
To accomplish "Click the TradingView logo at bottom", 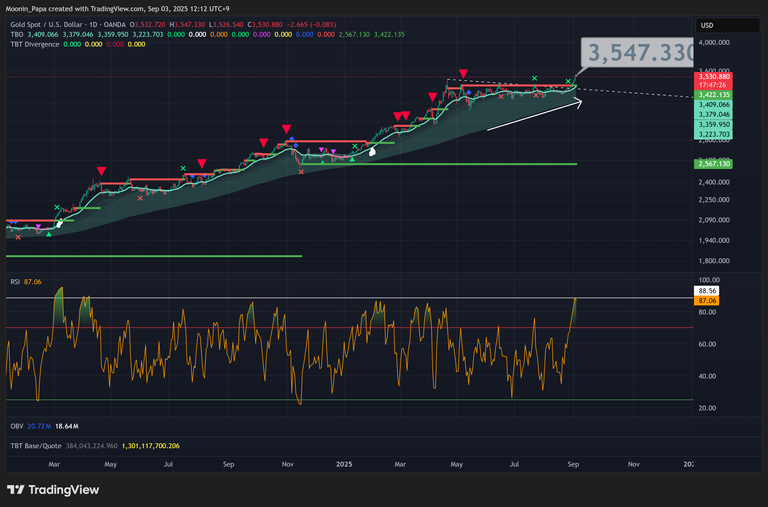I will 53,489.
